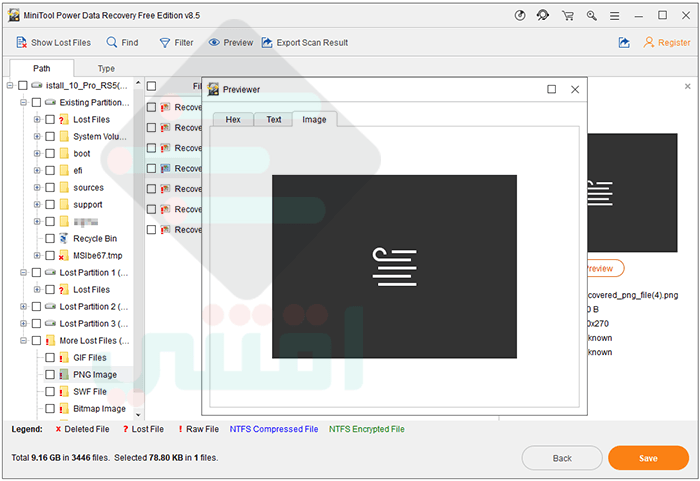Click the fourth recovered file image icon
This screenshot has height=481, width=700.
click(x=166, y=168)
